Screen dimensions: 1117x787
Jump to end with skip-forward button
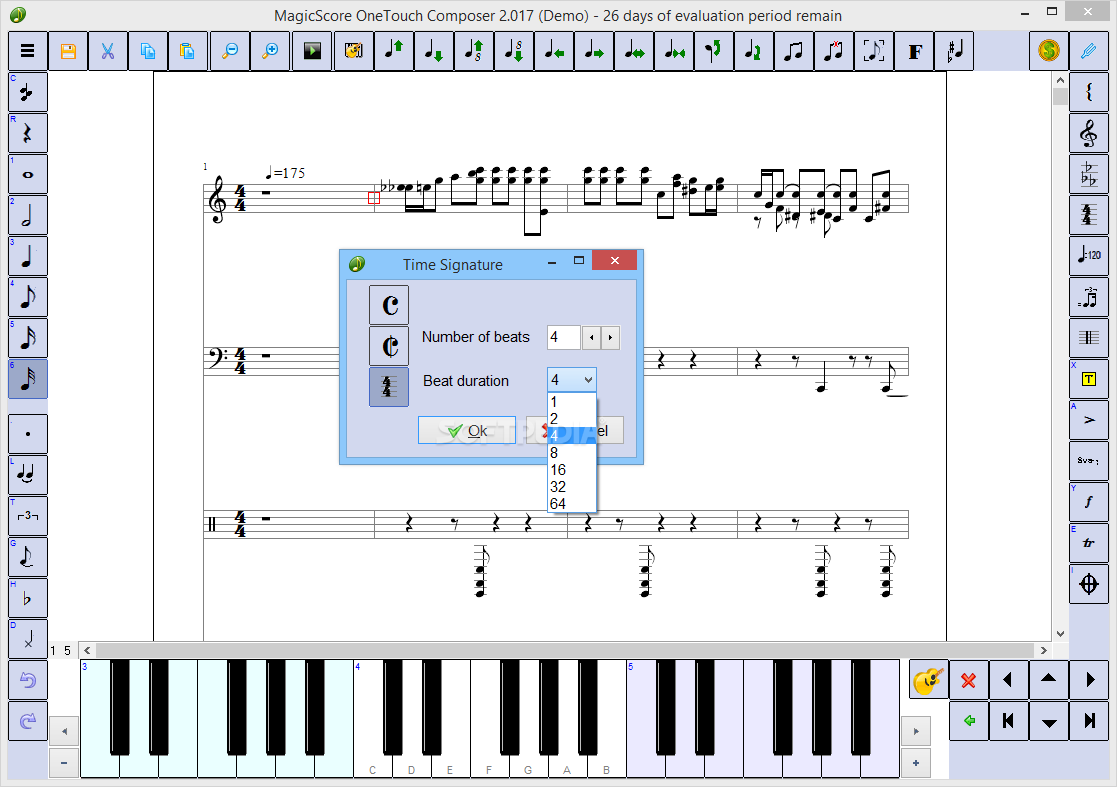tap(1089, 721)
